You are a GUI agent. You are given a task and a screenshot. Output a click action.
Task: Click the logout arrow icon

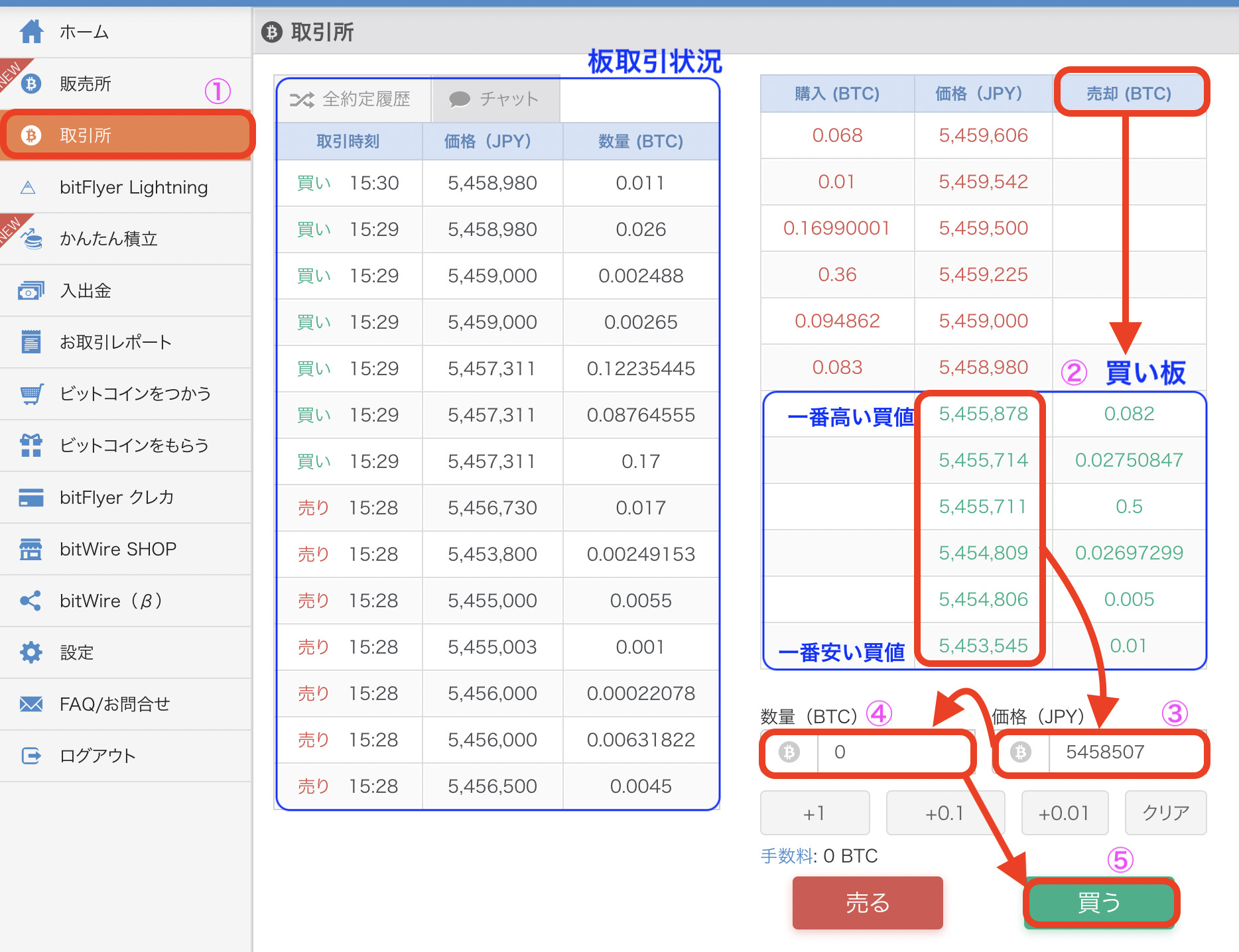pyautogui.click(x=31, y=756)
